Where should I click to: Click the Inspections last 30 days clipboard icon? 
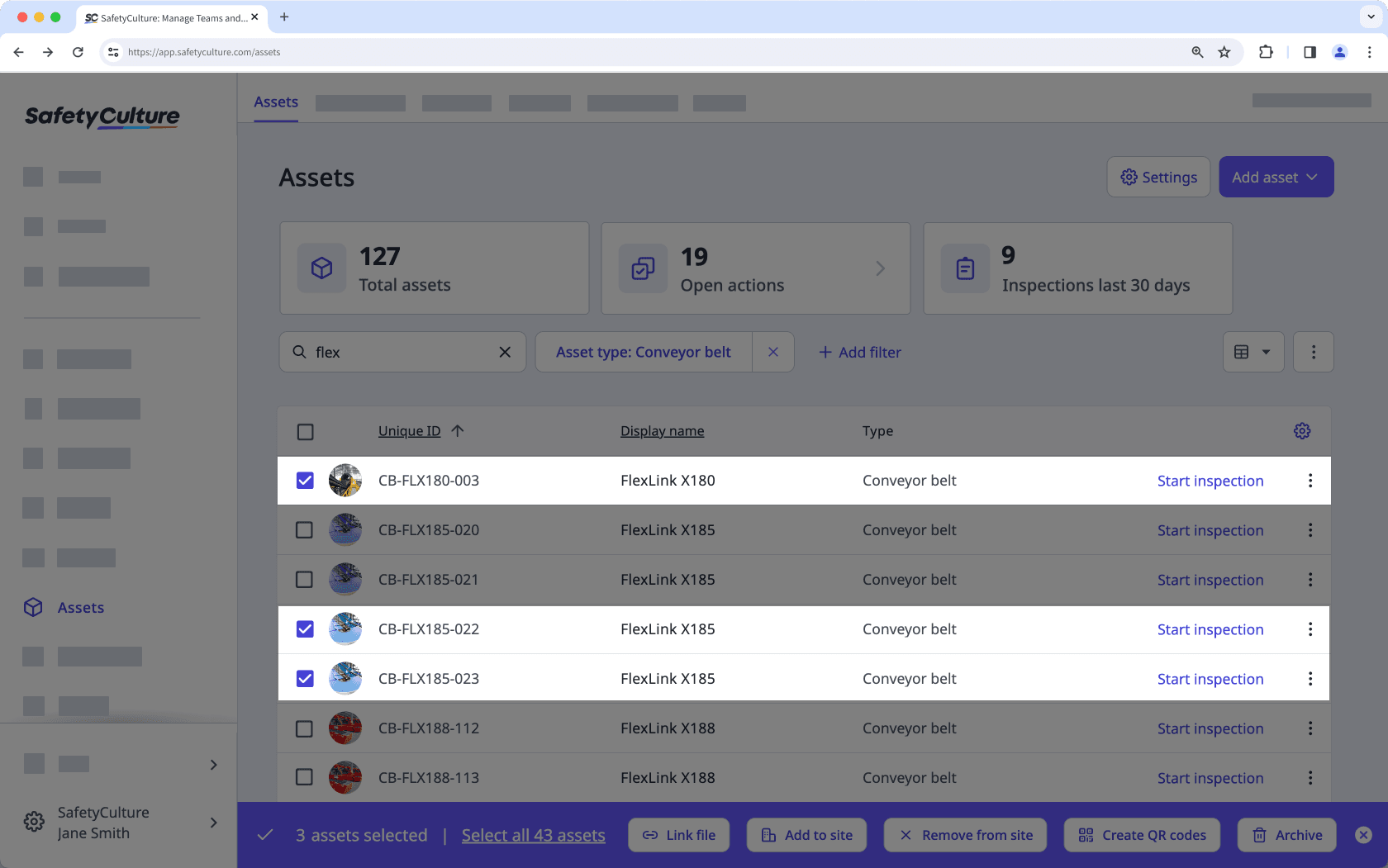click(964, 268)
